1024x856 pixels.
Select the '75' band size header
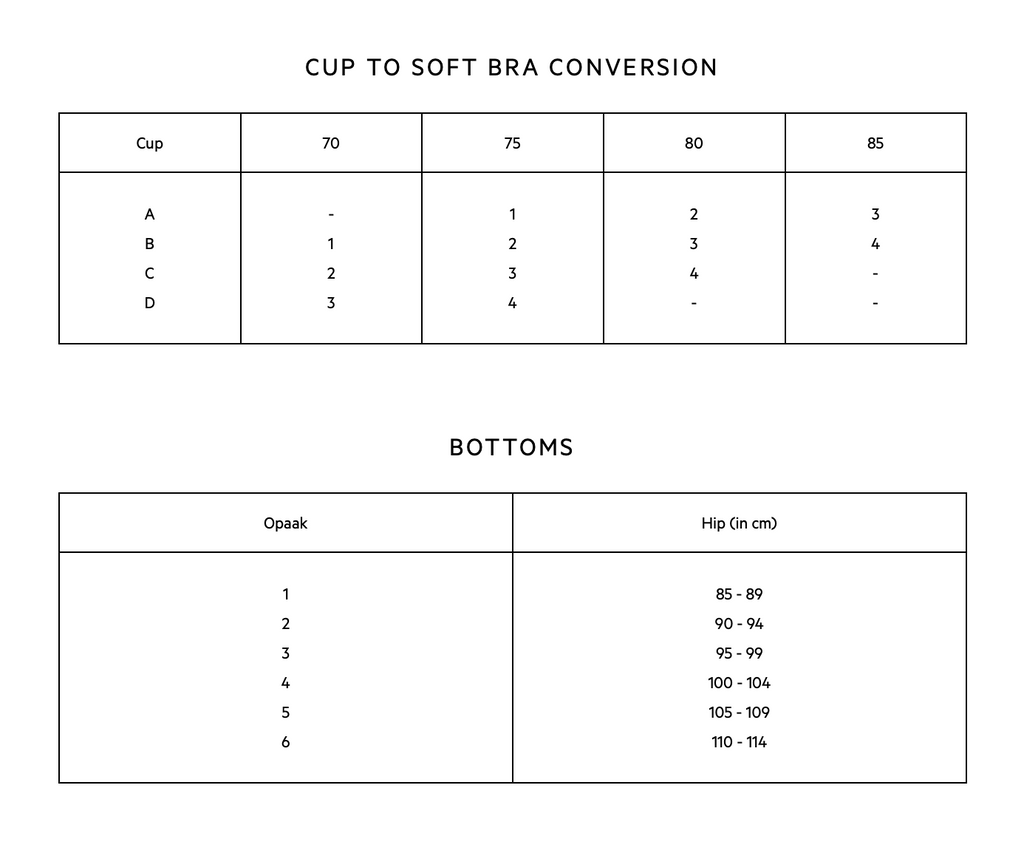point(512,143)
